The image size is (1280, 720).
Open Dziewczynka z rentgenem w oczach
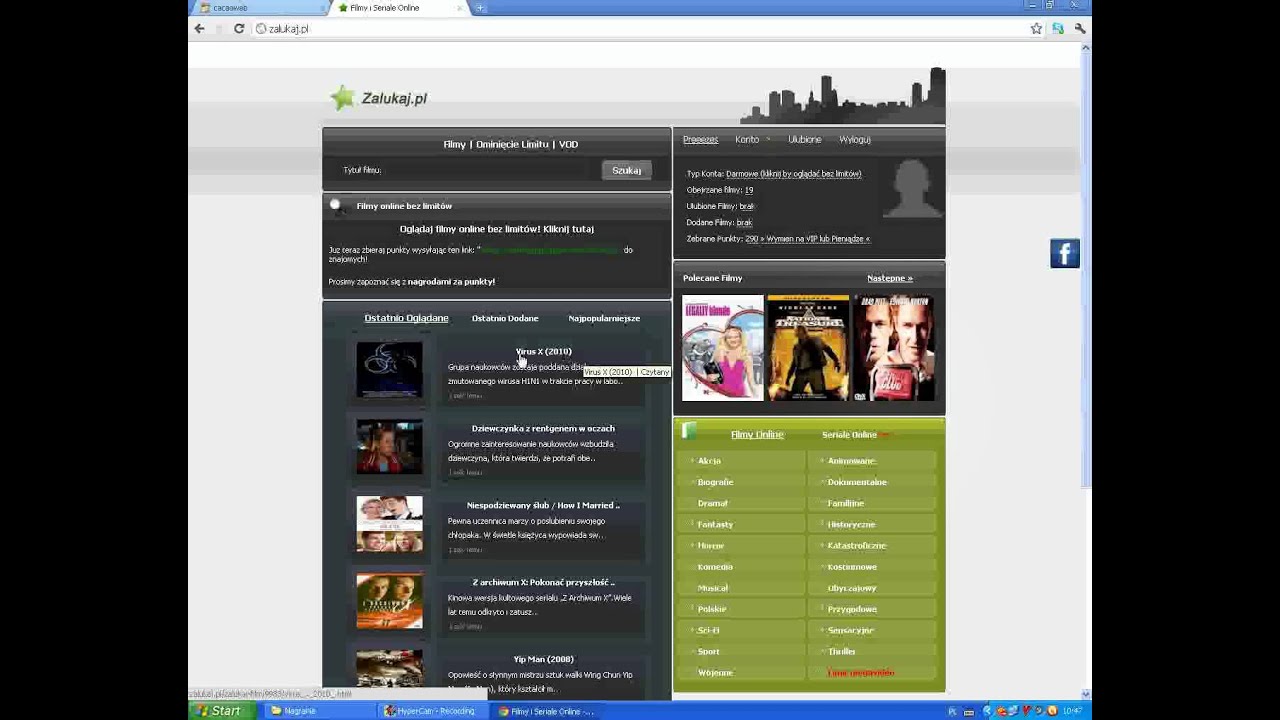543,428
